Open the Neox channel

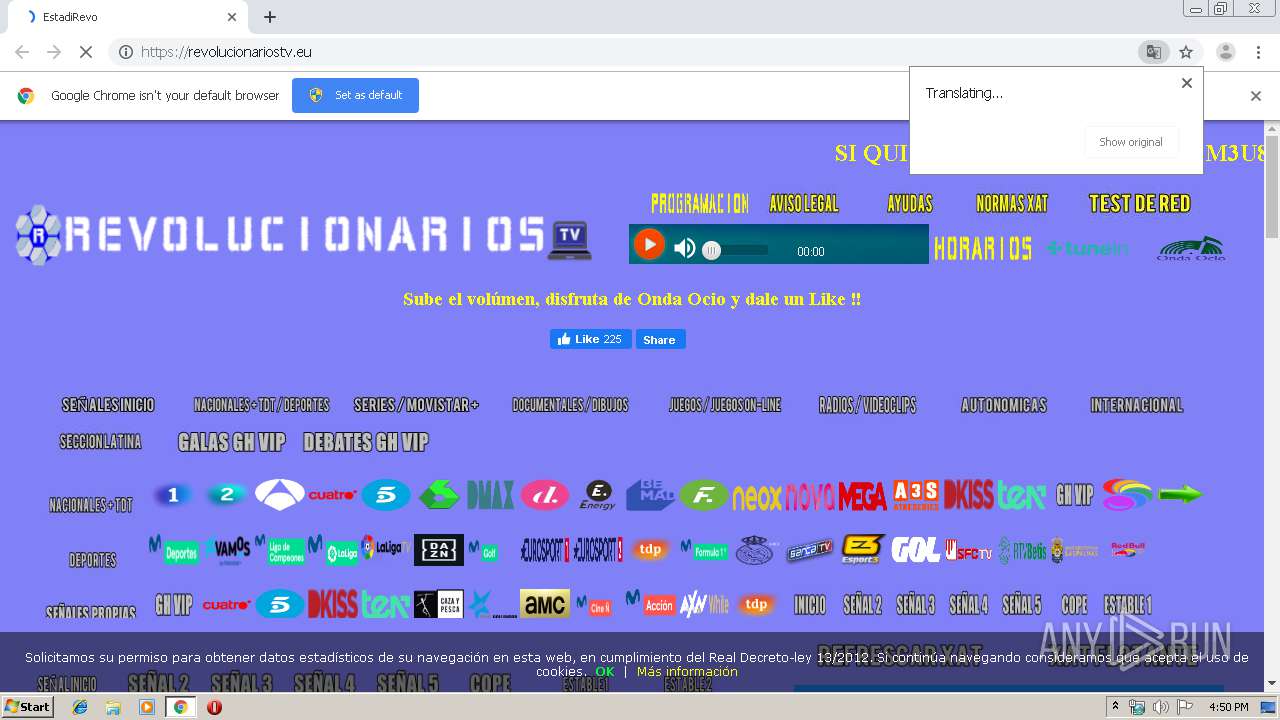[x=757, y=496]
